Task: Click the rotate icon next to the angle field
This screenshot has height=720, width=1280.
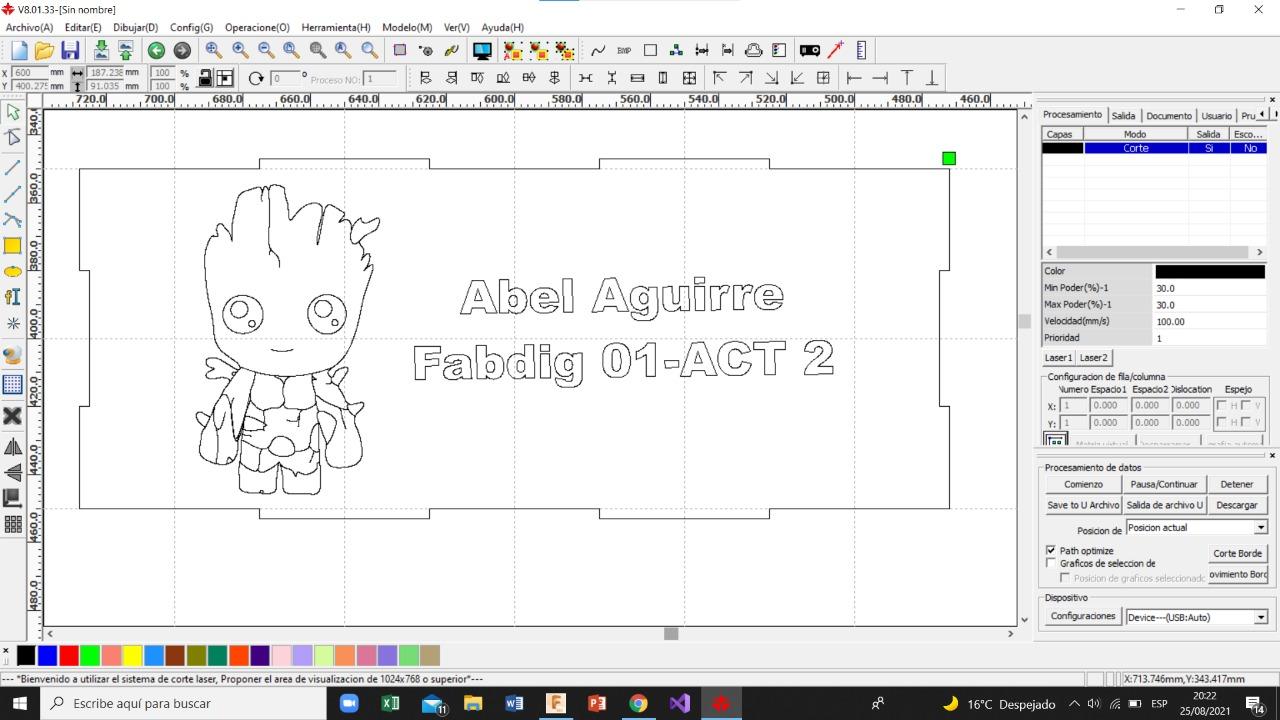Action: point(256,78)
